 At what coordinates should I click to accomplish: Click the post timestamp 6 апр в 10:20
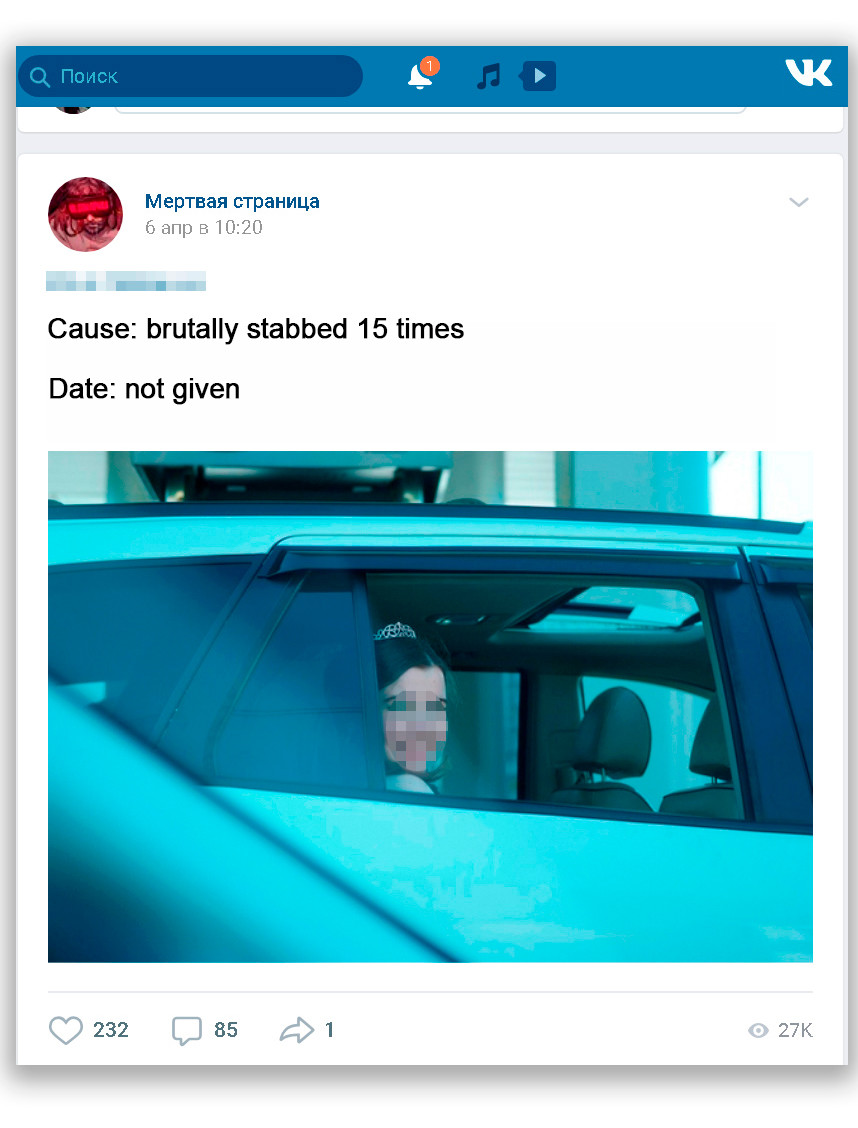204,227
